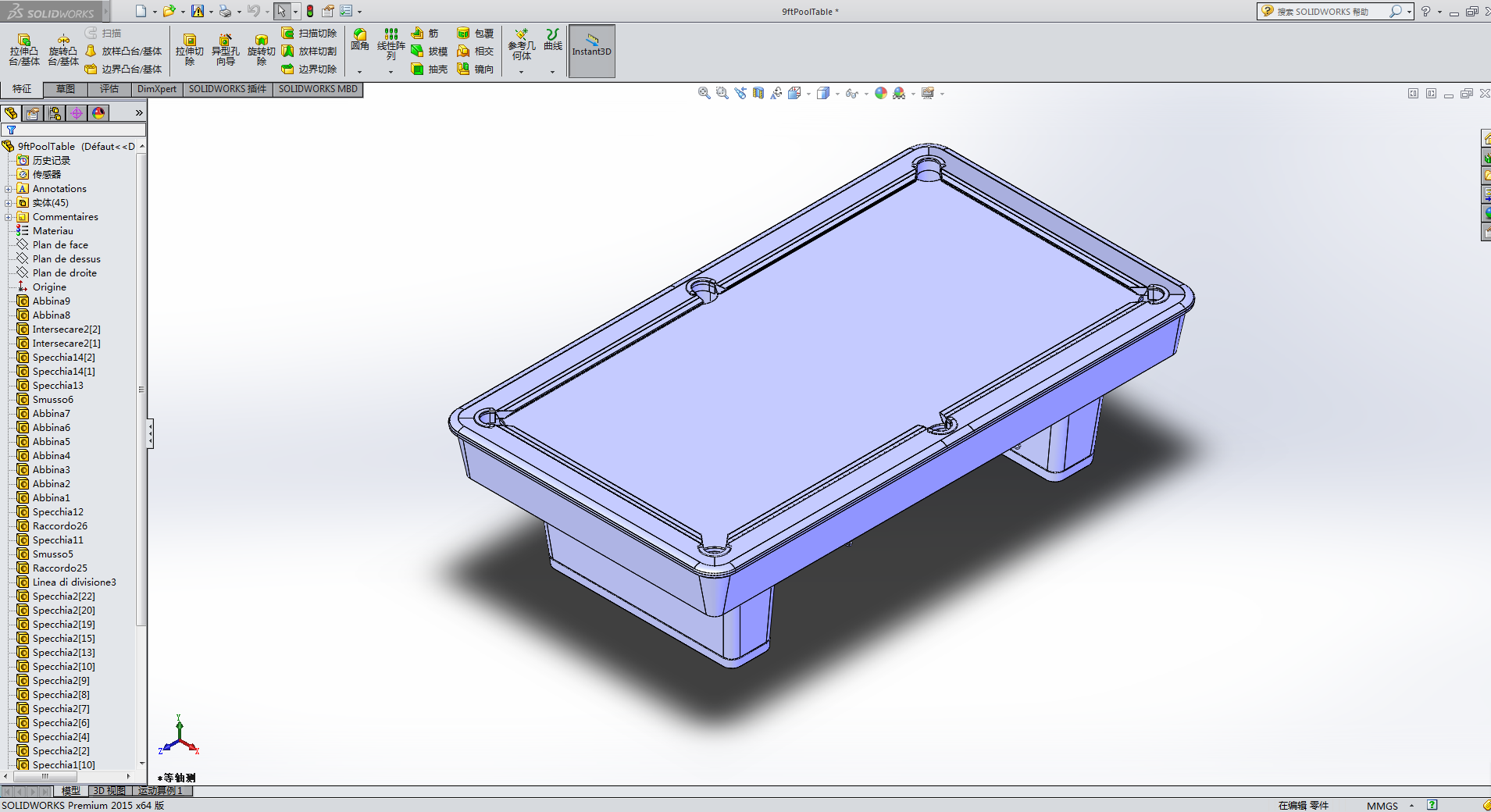Open the 线性阵列 pattern dropdown arrow
1491x812 pixels.
pyautogui.click(x=391, y=72)
